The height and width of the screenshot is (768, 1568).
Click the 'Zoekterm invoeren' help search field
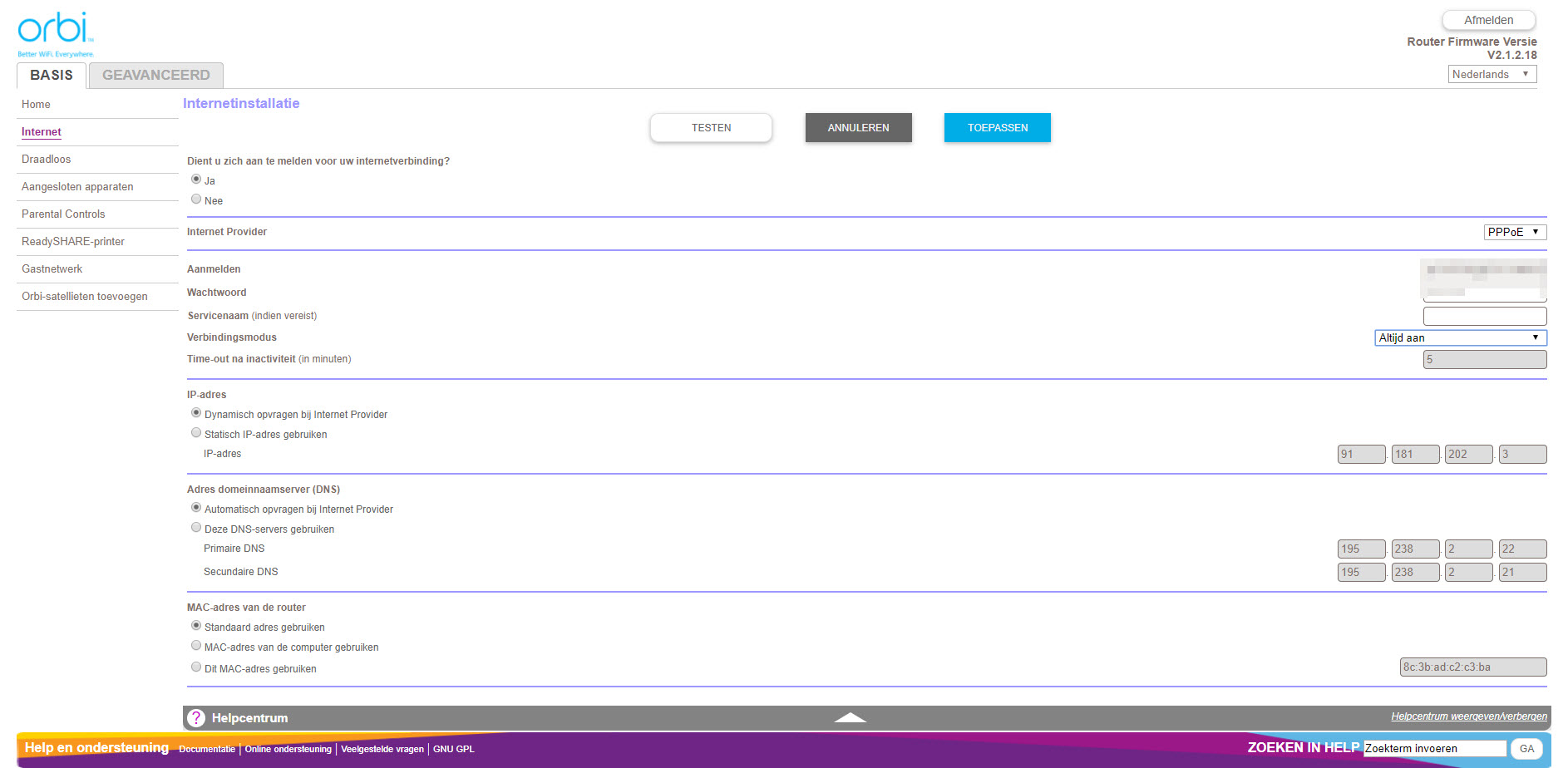[1434, 749]
